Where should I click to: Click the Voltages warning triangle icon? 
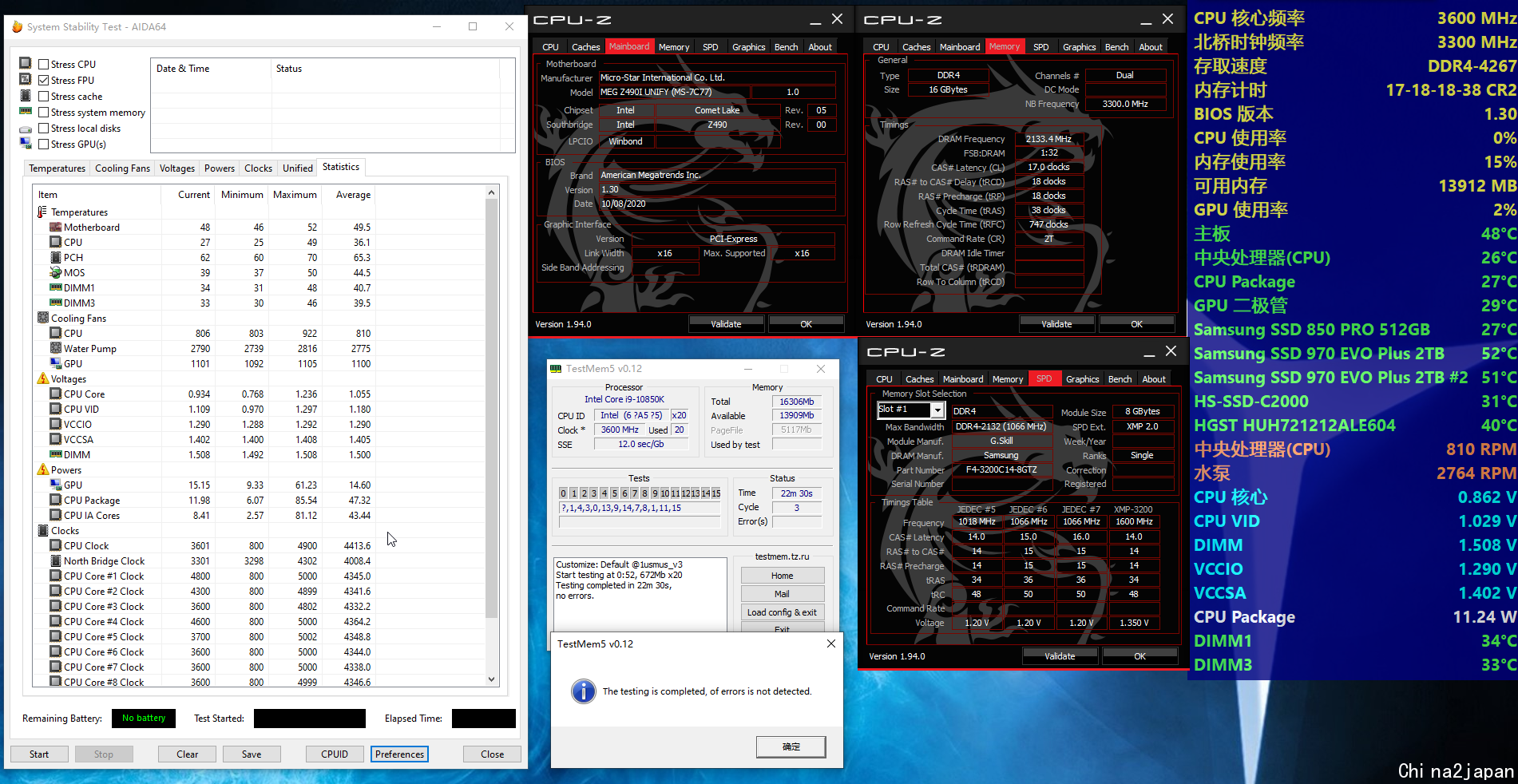tap(43, 378)
